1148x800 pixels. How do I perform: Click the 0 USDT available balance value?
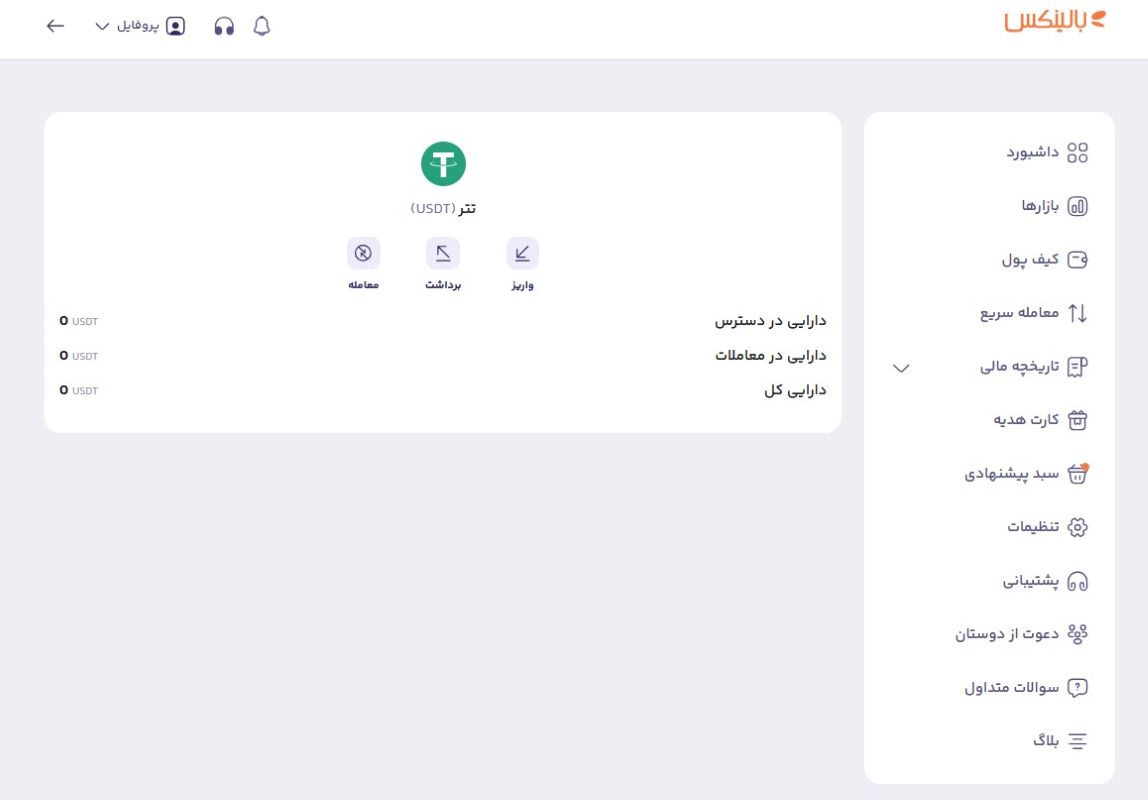click(x=78, y=321)
